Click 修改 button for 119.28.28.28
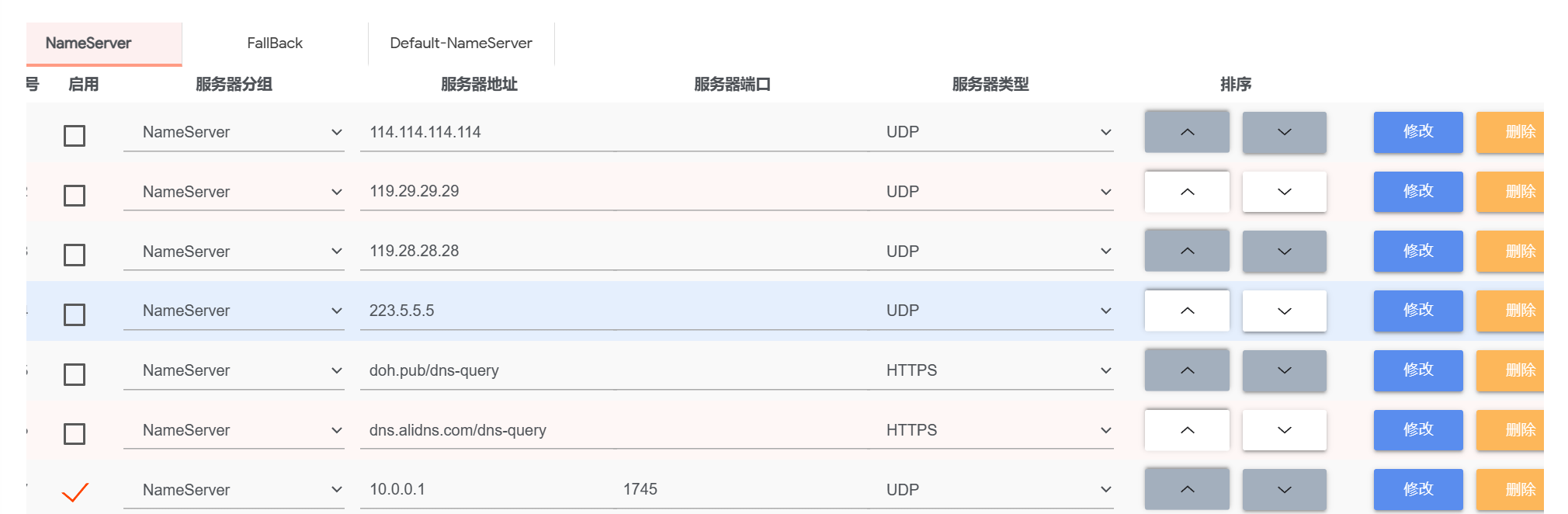This screenshot has width=1568, height=514. click(x=1417, y=251)
